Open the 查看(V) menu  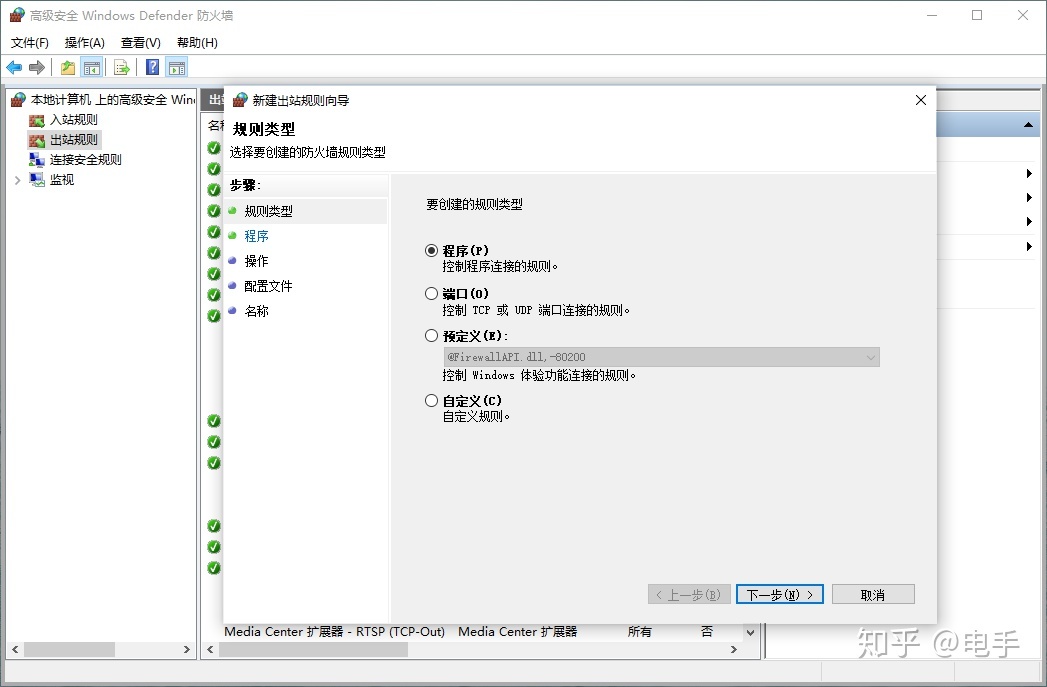point(140,43)
